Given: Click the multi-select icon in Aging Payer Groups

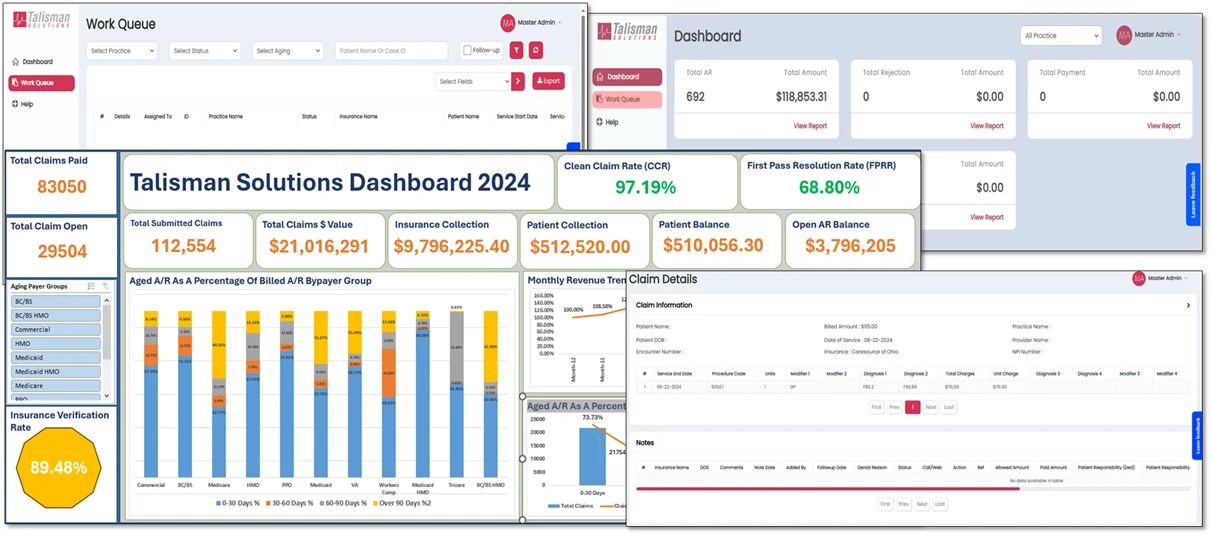Looking at the screenshot, I should pos(91,286).
